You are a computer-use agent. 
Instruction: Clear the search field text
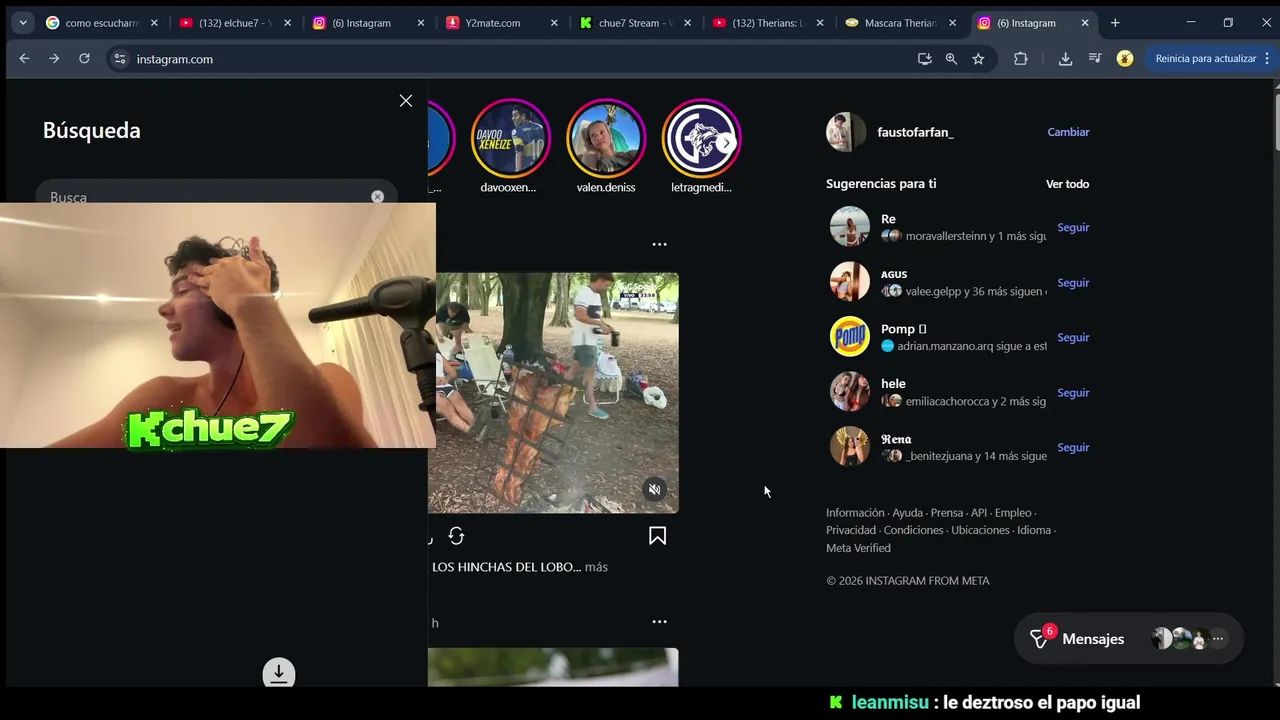coord(377,197)
